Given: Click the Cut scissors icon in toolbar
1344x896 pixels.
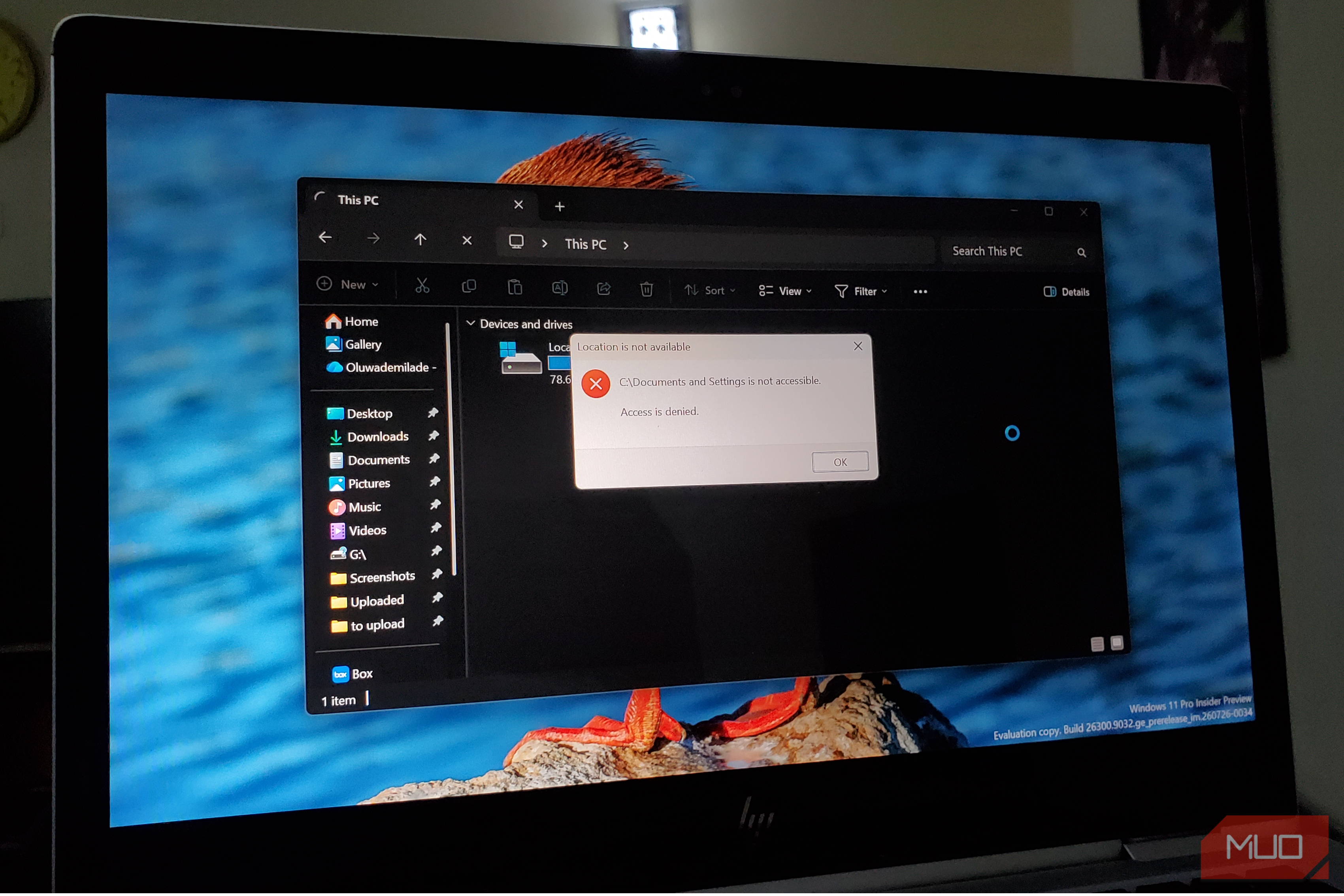Looking at the screenshot, I should coord(422,285).
